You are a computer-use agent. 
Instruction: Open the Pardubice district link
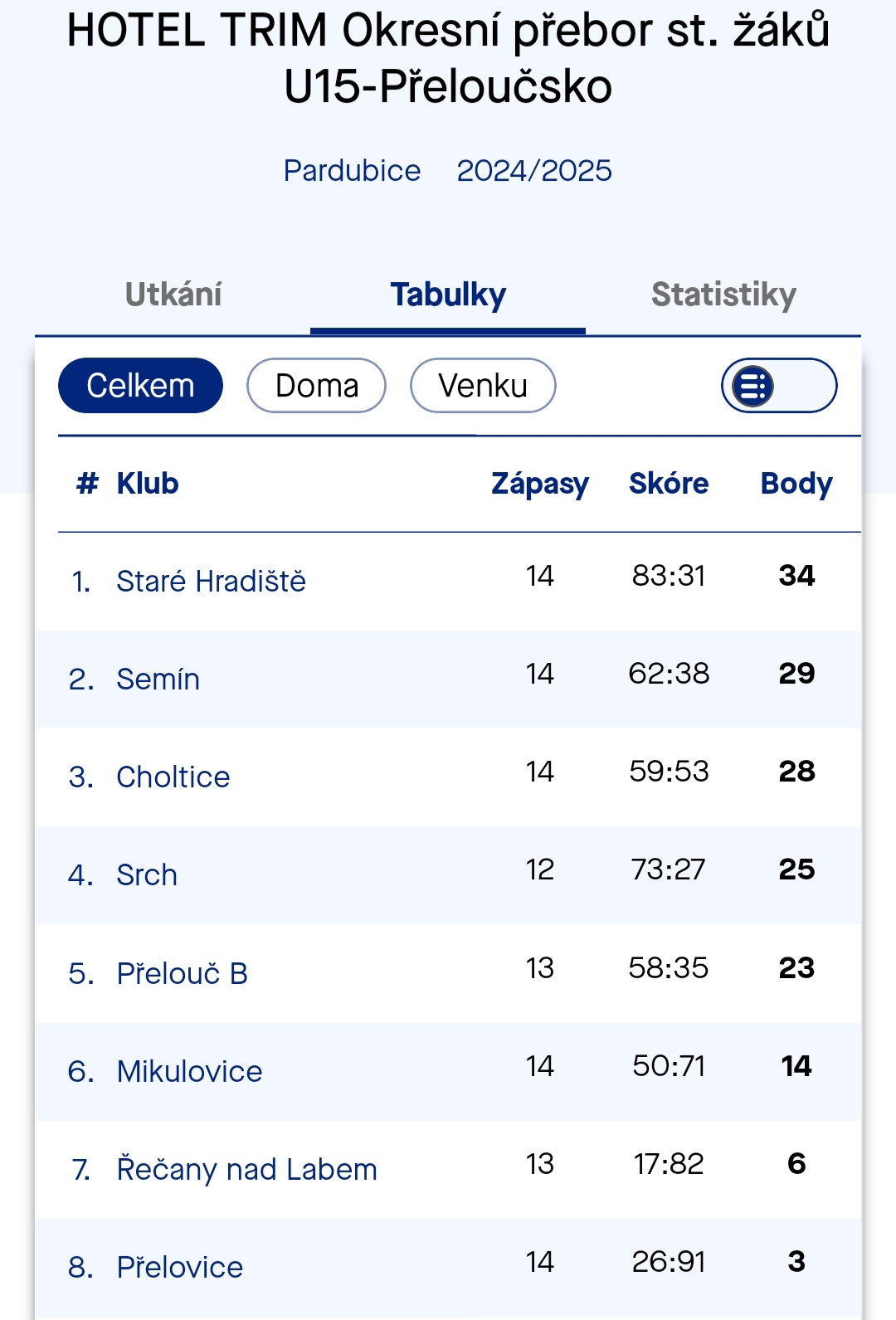352,171
